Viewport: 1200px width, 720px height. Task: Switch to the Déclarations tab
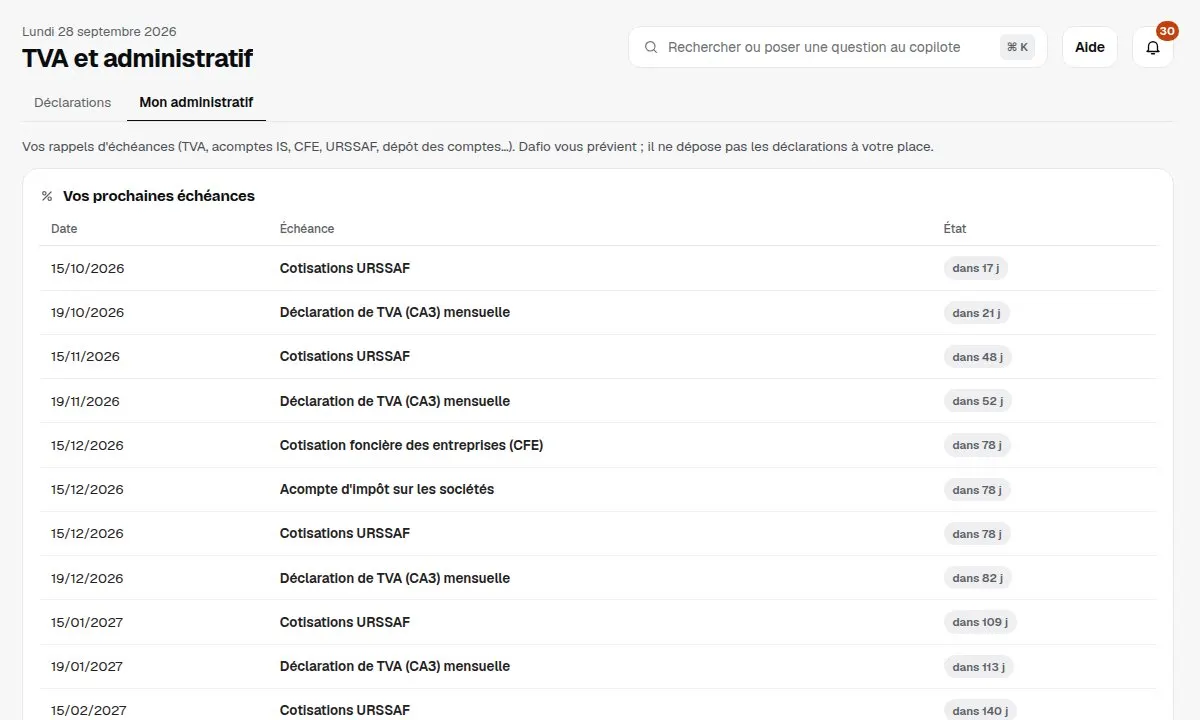73,102
